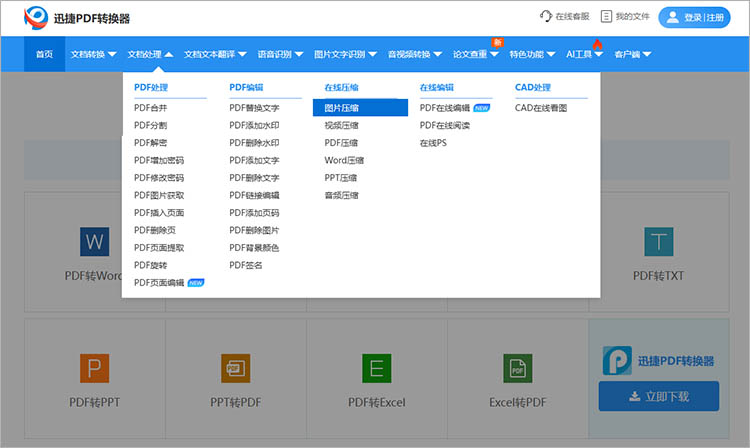Choose PDF合并 from PDF处理
750x448 pixels.
pos(150,108)
